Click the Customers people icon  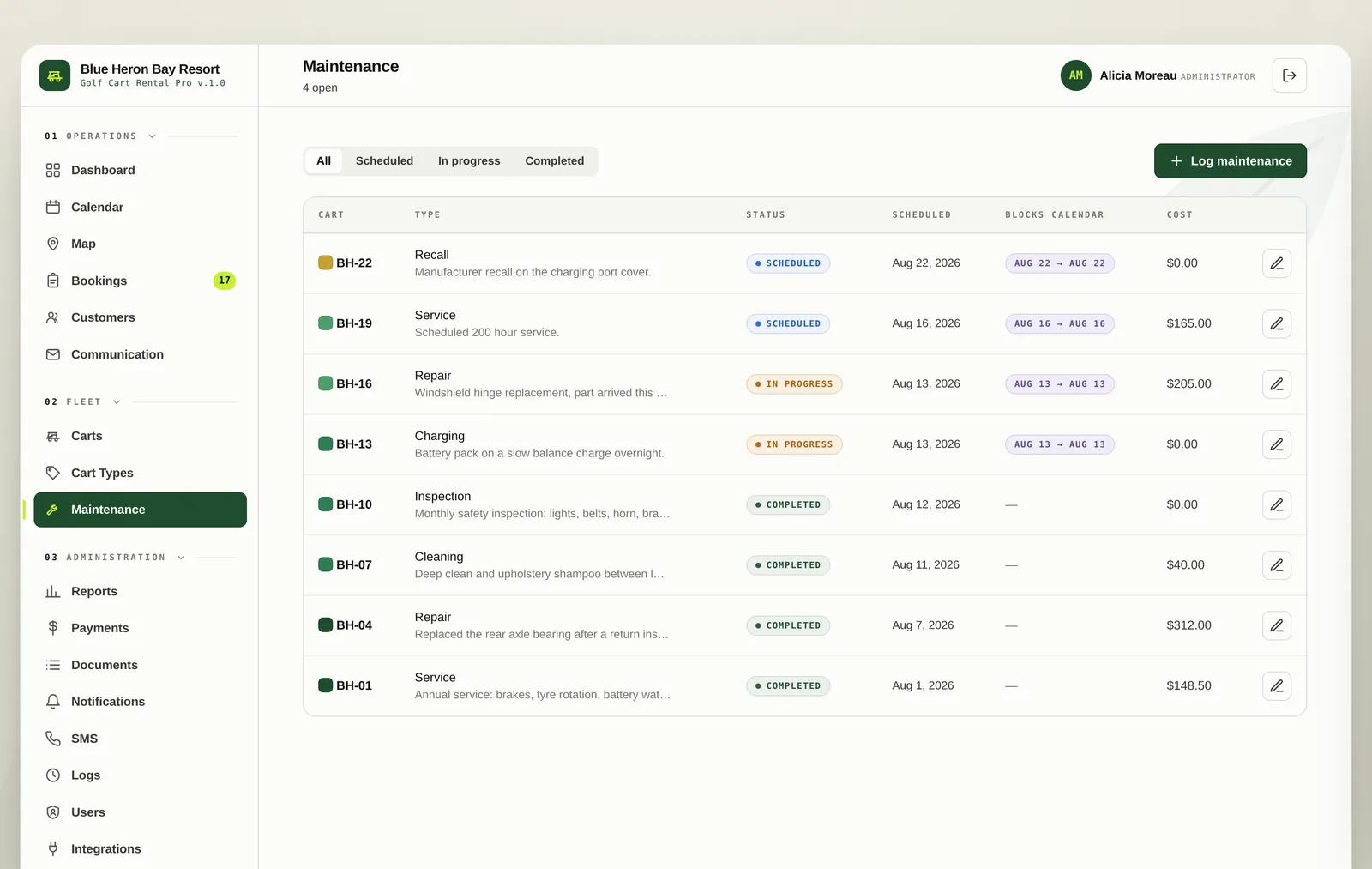[53, 318]
